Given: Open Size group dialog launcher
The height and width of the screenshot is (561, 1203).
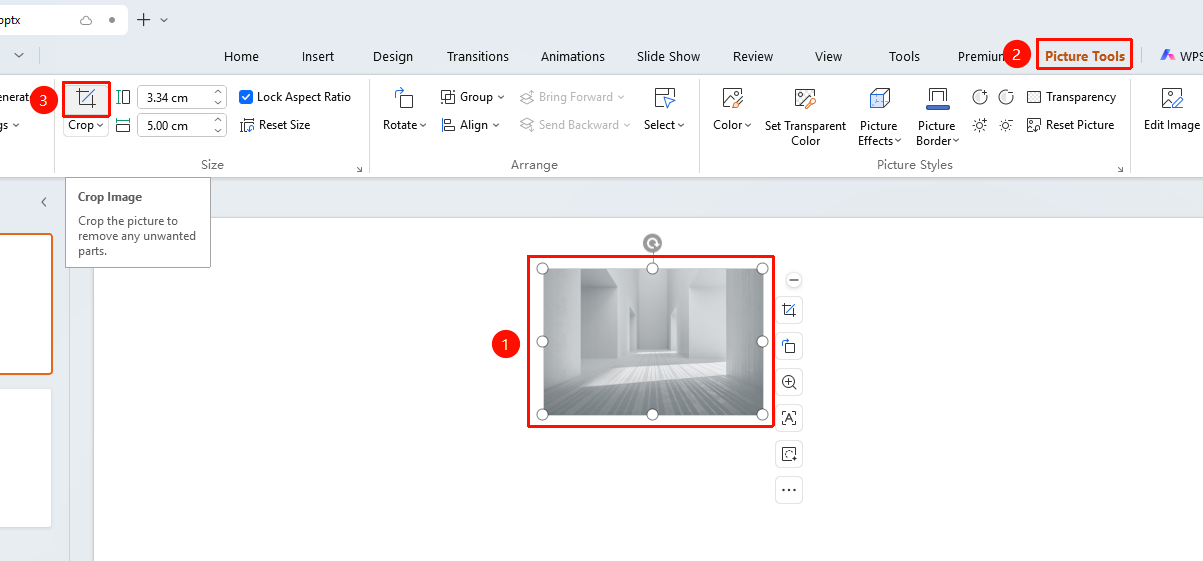Looking at the screenshot, I should [x=359, y=170].
